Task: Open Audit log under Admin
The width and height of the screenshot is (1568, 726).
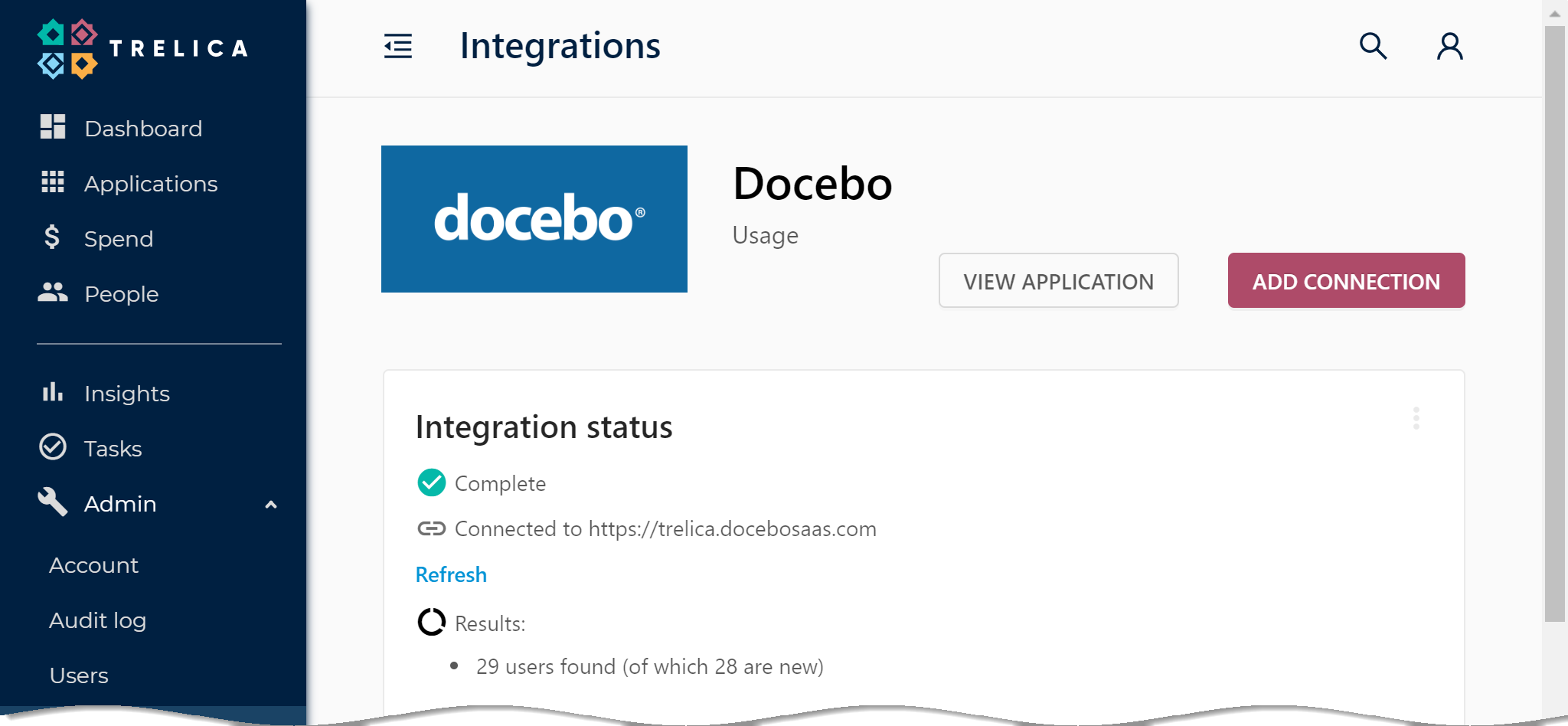Action: coord(98,621)
